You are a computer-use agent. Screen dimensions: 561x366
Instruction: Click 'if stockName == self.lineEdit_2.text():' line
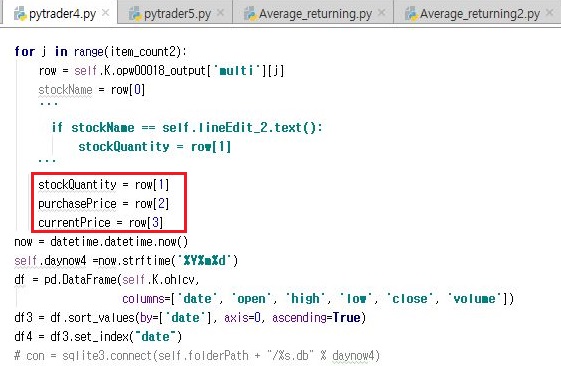187,127
